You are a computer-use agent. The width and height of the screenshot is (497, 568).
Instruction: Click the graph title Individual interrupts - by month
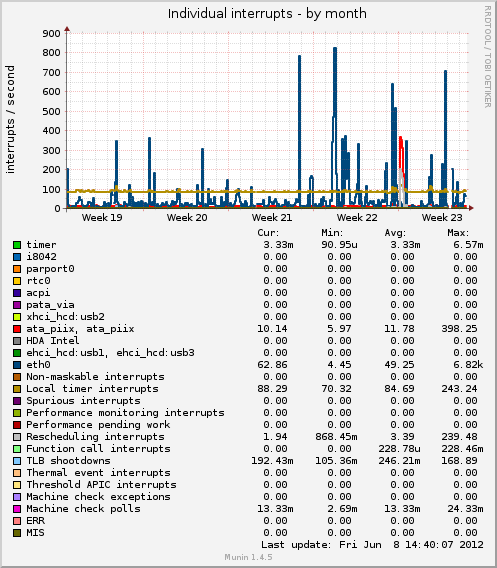pos(267,14)
